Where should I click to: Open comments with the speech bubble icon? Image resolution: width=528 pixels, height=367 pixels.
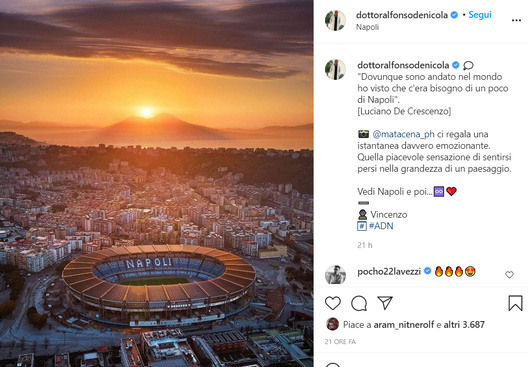click(x=359, y=303)
